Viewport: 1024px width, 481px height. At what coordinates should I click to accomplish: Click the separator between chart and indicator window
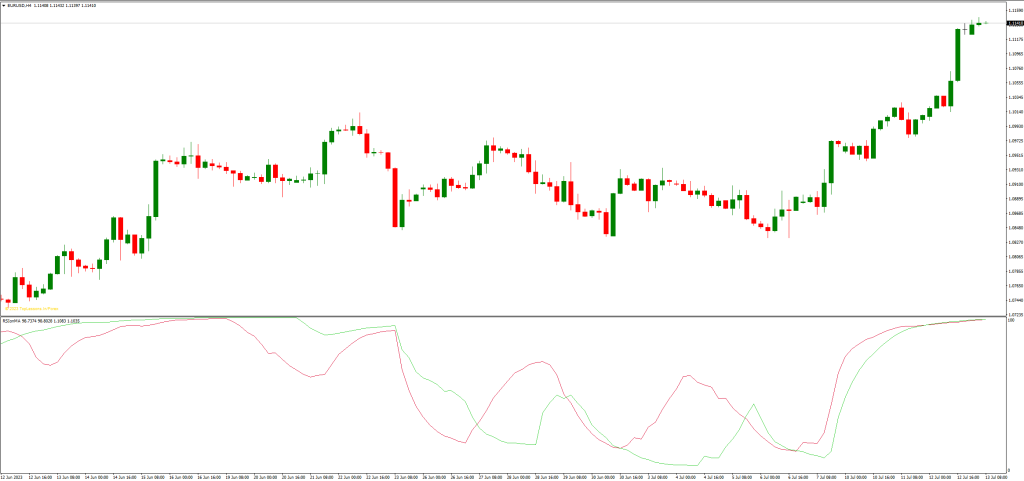pyautogui.click(x=500, y=317)
